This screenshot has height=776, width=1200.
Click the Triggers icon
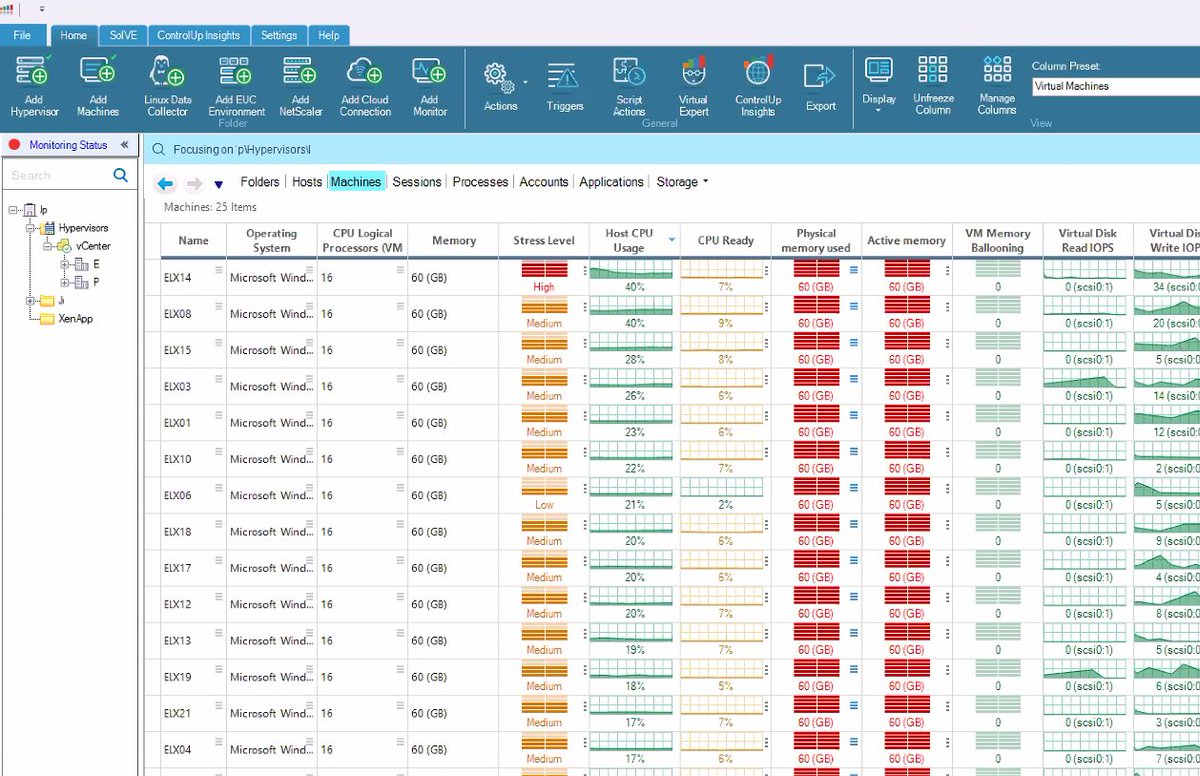tap(565, 85)
